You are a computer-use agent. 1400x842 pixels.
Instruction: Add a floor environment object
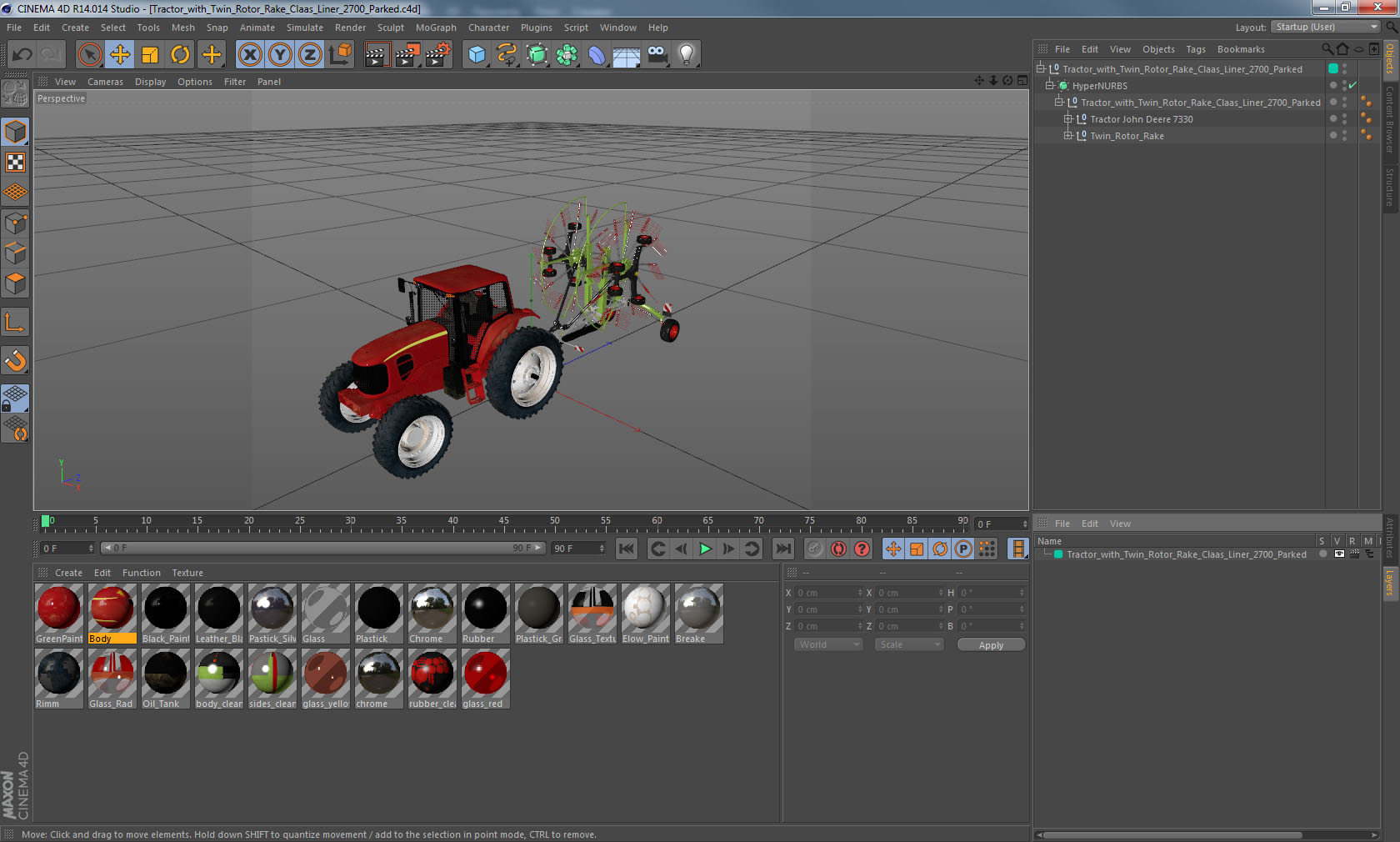click(x=627, y=55)
